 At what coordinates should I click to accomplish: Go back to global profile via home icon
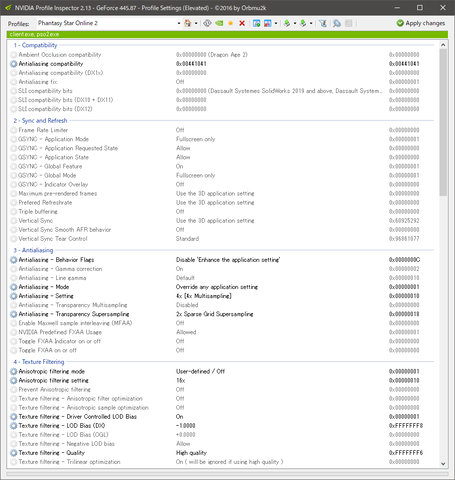[x=188, y=23]
